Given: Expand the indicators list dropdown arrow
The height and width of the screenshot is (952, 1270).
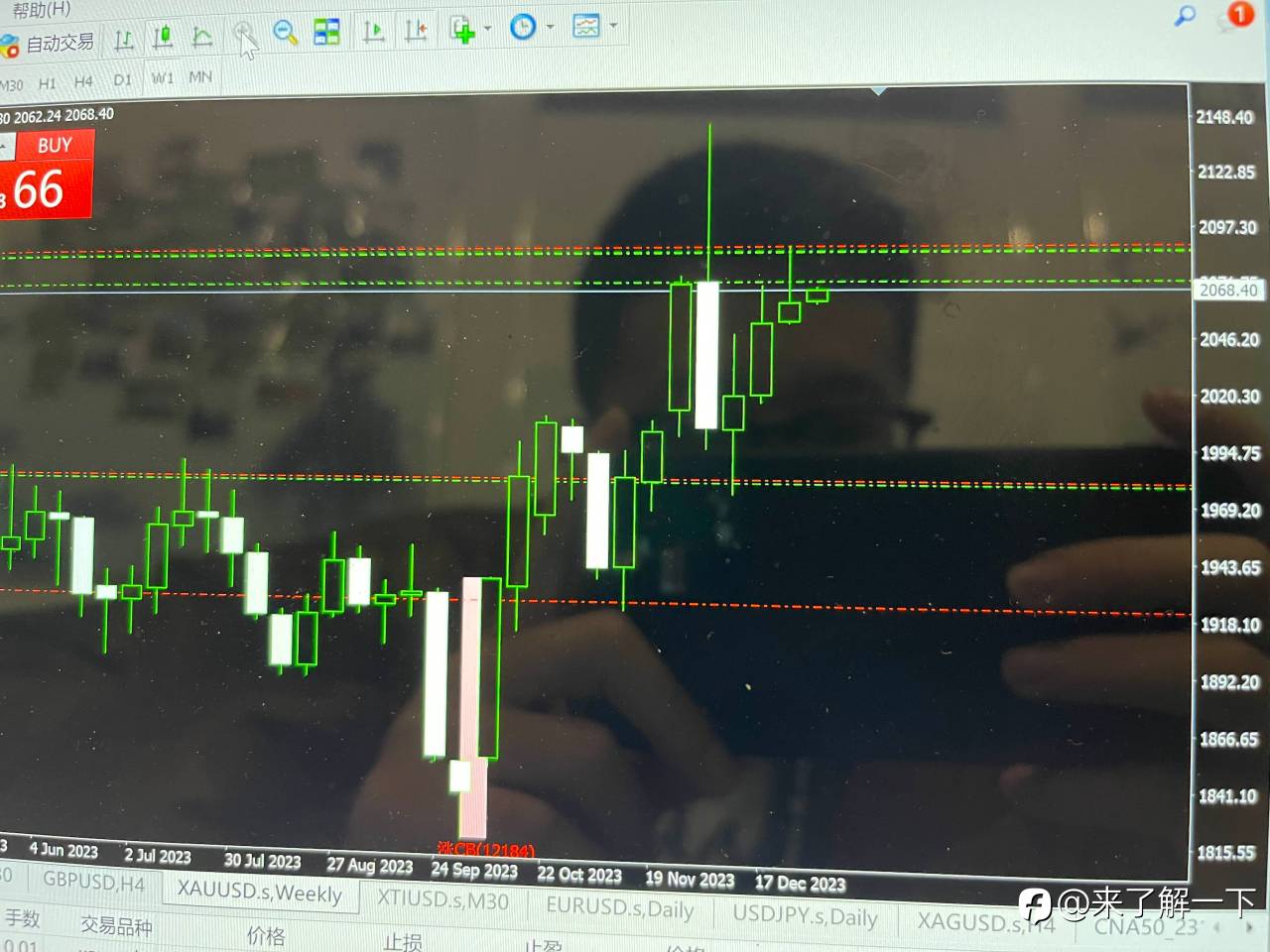Looking at the screenshot, I should [487, 28].
